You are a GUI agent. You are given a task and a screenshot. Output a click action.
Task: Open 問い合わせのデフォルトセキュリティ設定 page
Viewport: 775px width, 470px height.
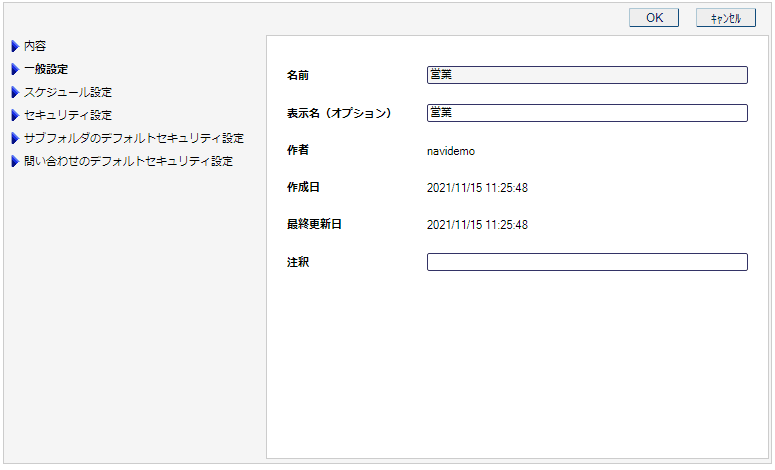129,161
